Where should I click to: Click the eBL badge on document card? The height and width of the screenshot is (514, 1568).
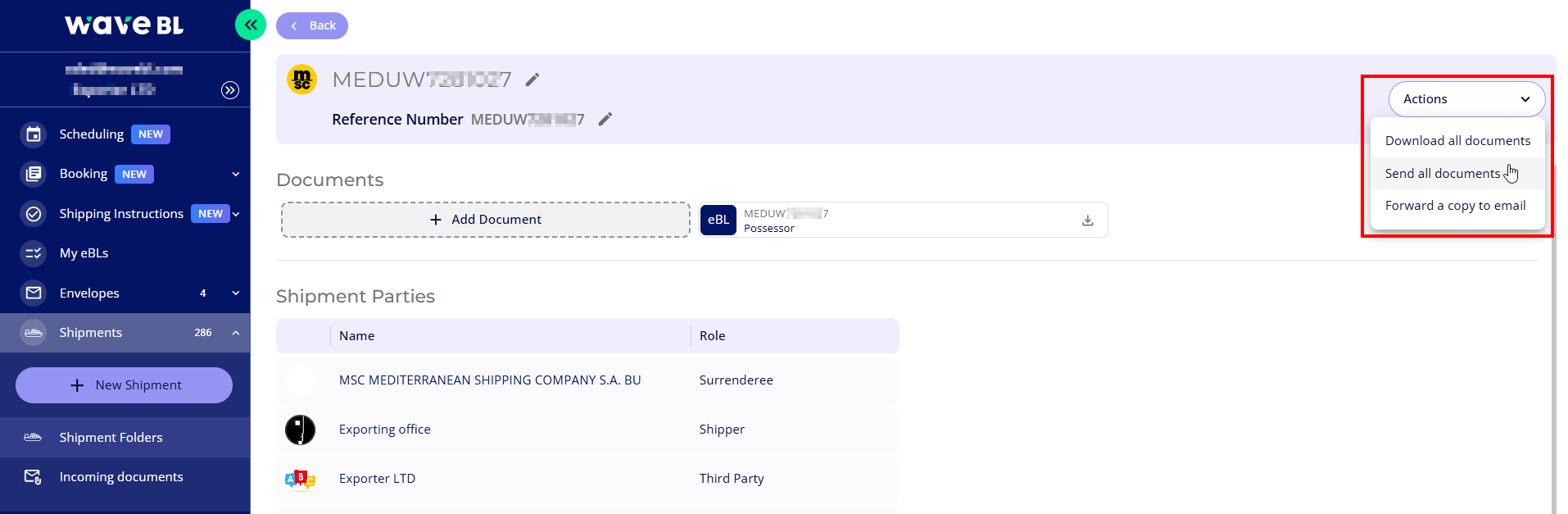[718, 220]
